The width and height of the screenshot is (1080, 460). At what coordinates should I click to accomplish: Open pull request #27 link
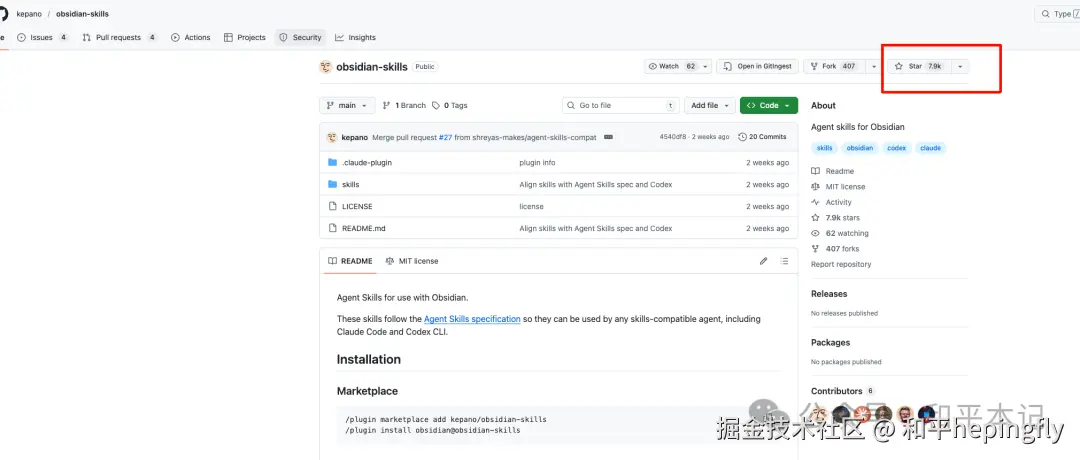[445, 137]
